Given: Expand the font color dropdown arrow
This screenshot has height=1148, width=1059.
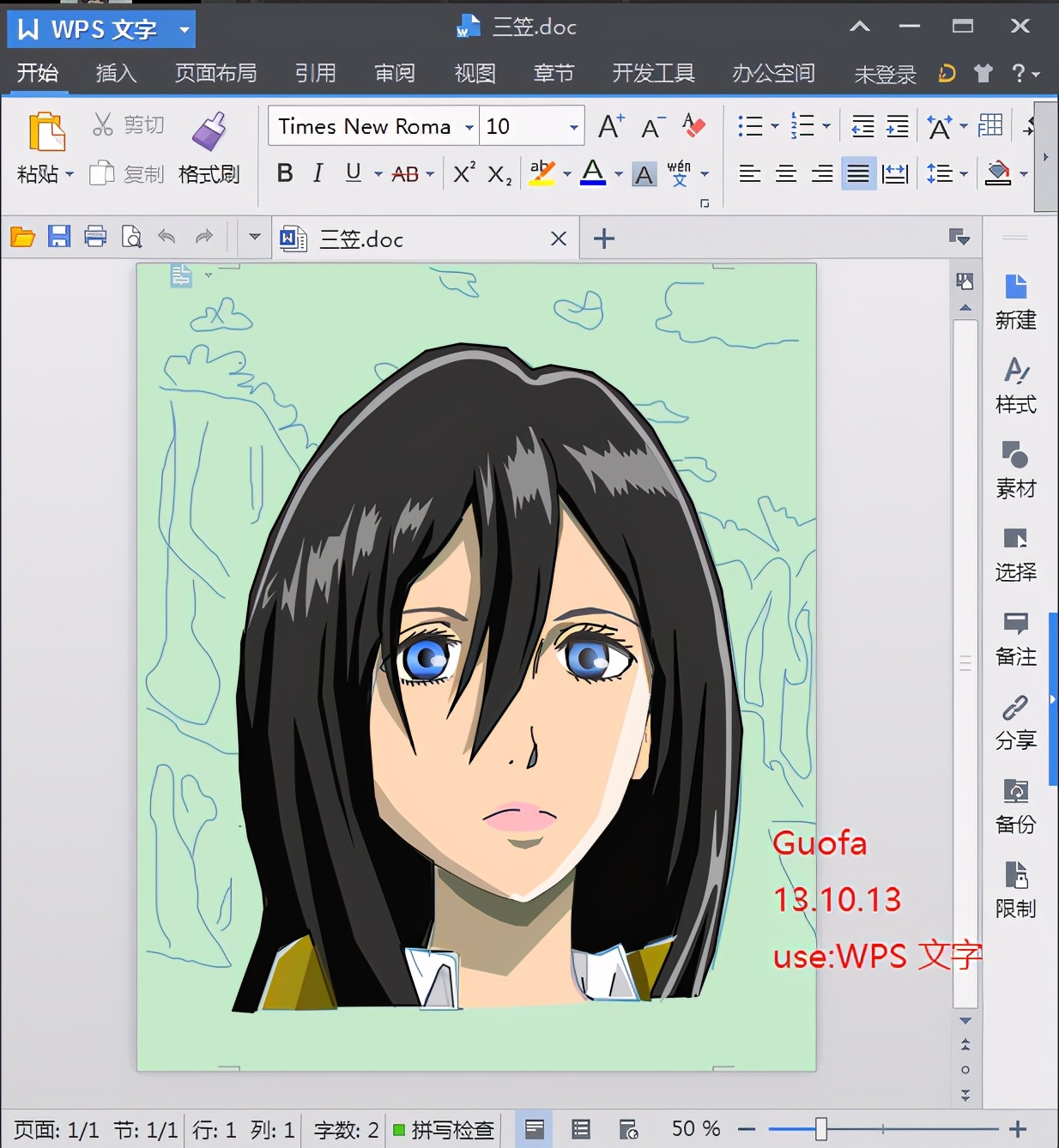Looking at the screenshot, I should click(618, 174).
